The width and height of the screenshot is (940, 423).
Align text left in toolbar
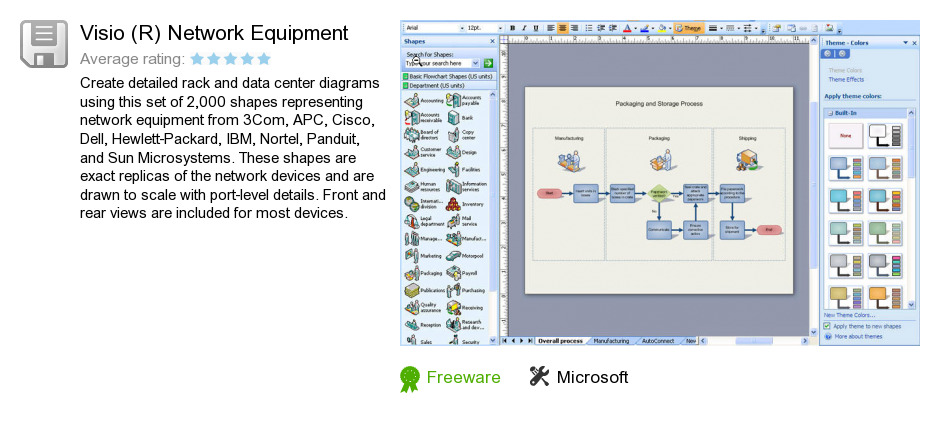pyautogui.click(x=550, y=28)
